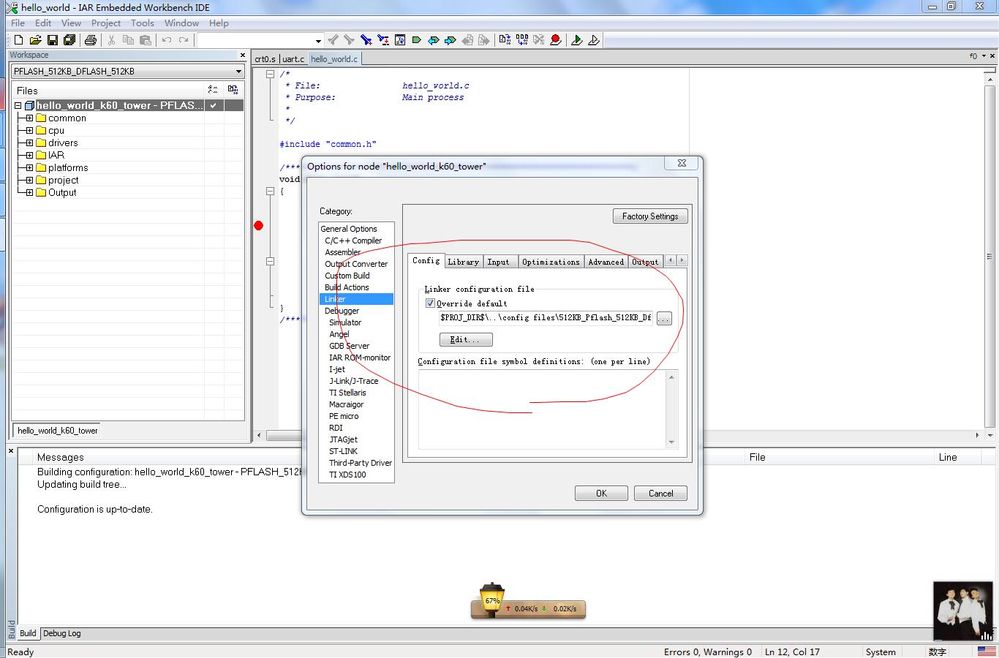Image resolution: width=999 pixels, height=658 pixels.
Task: Click the configuration column icon in Files header
Action: 213,90
